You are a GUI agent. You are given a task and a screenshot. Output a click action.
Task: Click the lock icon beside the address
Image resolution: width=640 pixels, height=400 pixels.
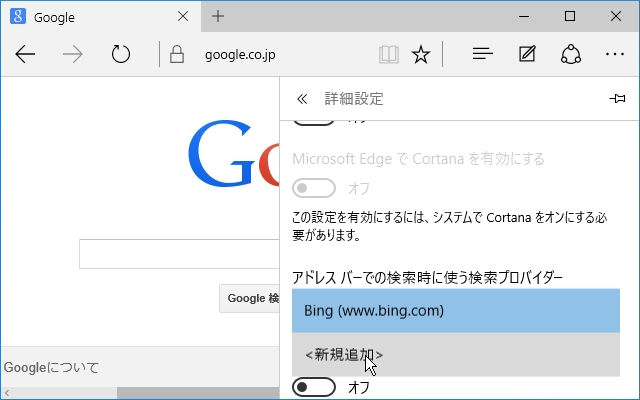pos(176,54)
